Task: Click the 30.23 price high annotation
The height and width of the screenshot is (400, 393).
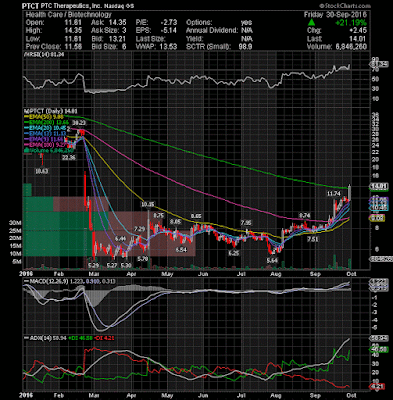Action: (x=79, y=123)
